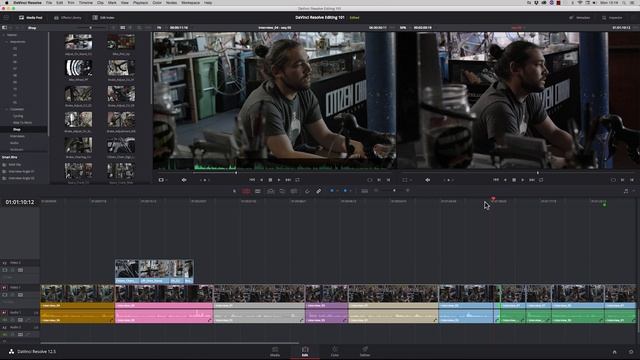This screenshot has height=360, width=640.
Task: Click the Overwrite Clip edit icon
Action: pos(282,191)
